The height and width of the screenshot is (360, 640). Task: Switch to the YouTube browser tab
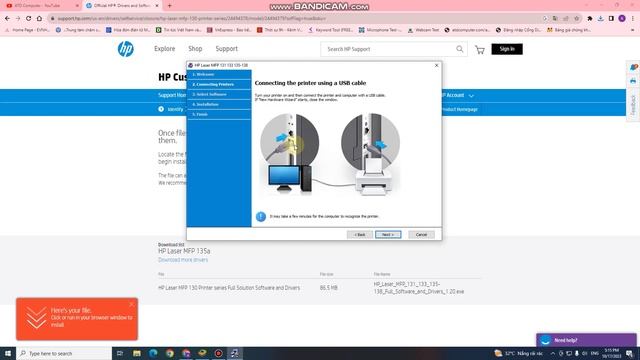pyautogui.click(x=40, y=6)
